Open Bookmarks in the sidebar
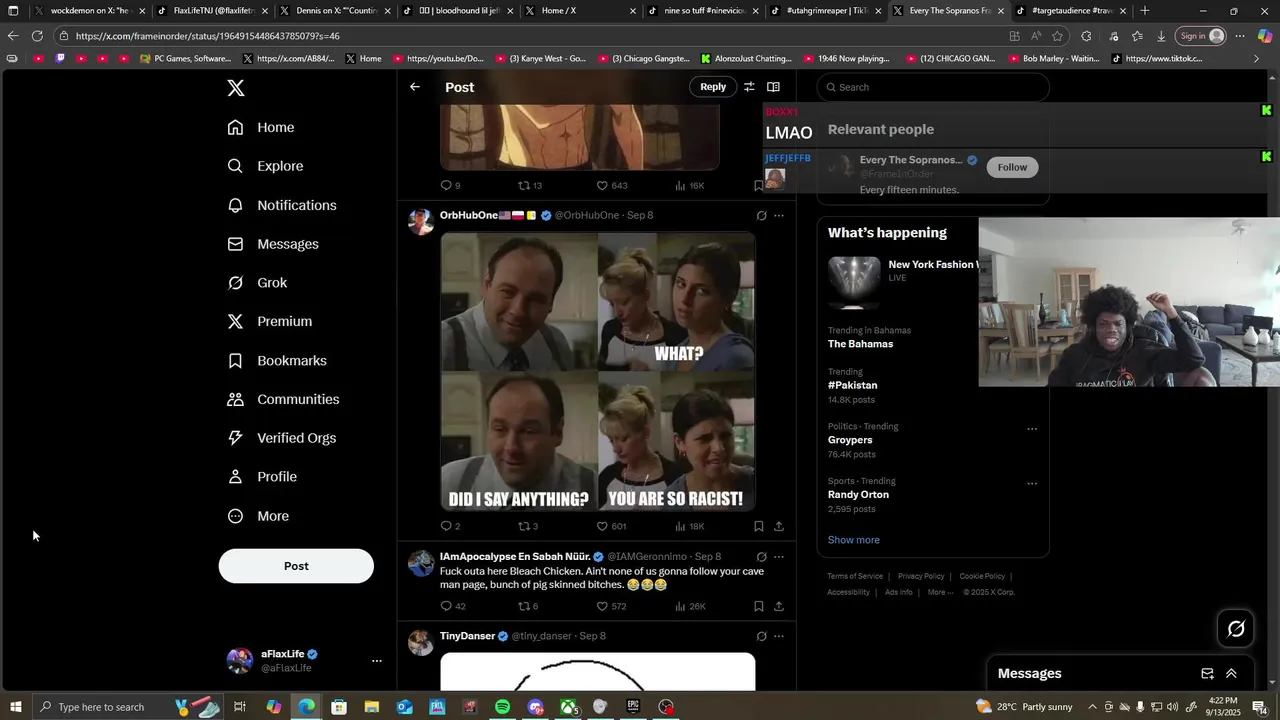 277,360
